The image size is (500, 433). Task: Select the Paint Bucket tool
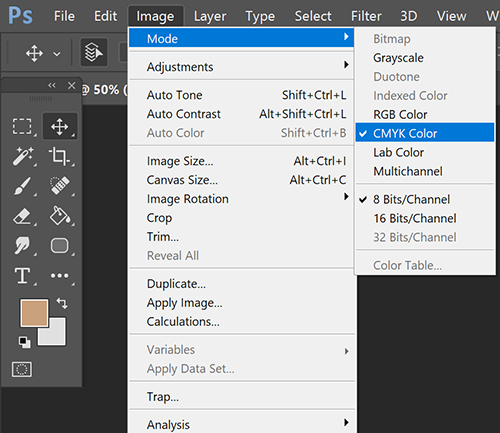(60, 216)
